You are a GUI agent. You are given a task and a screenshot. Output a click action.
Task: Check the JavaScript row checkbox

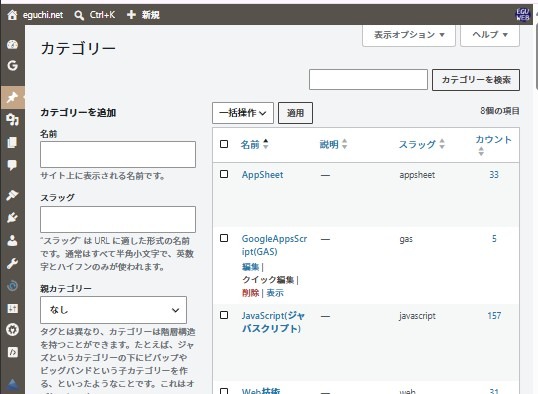click(224, 315)
